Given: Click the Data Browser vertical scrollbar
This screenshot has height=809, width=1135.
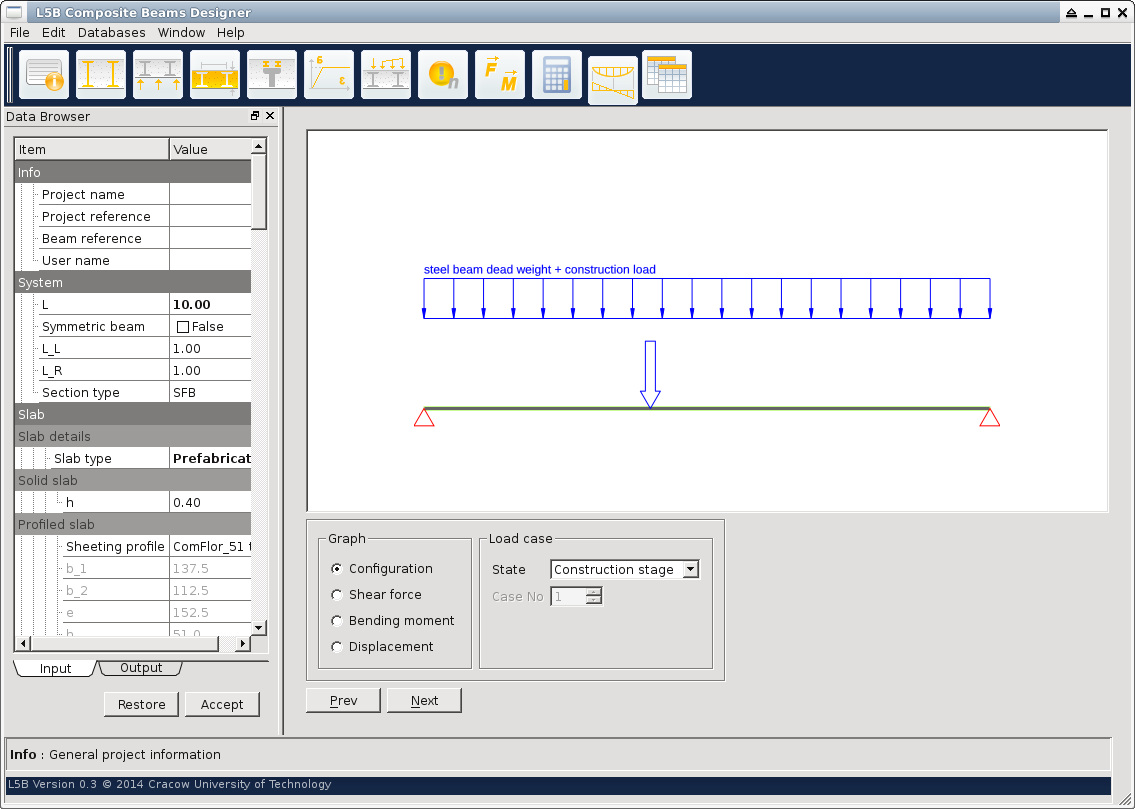Looking at the screenshot, I should click(259, 400).
